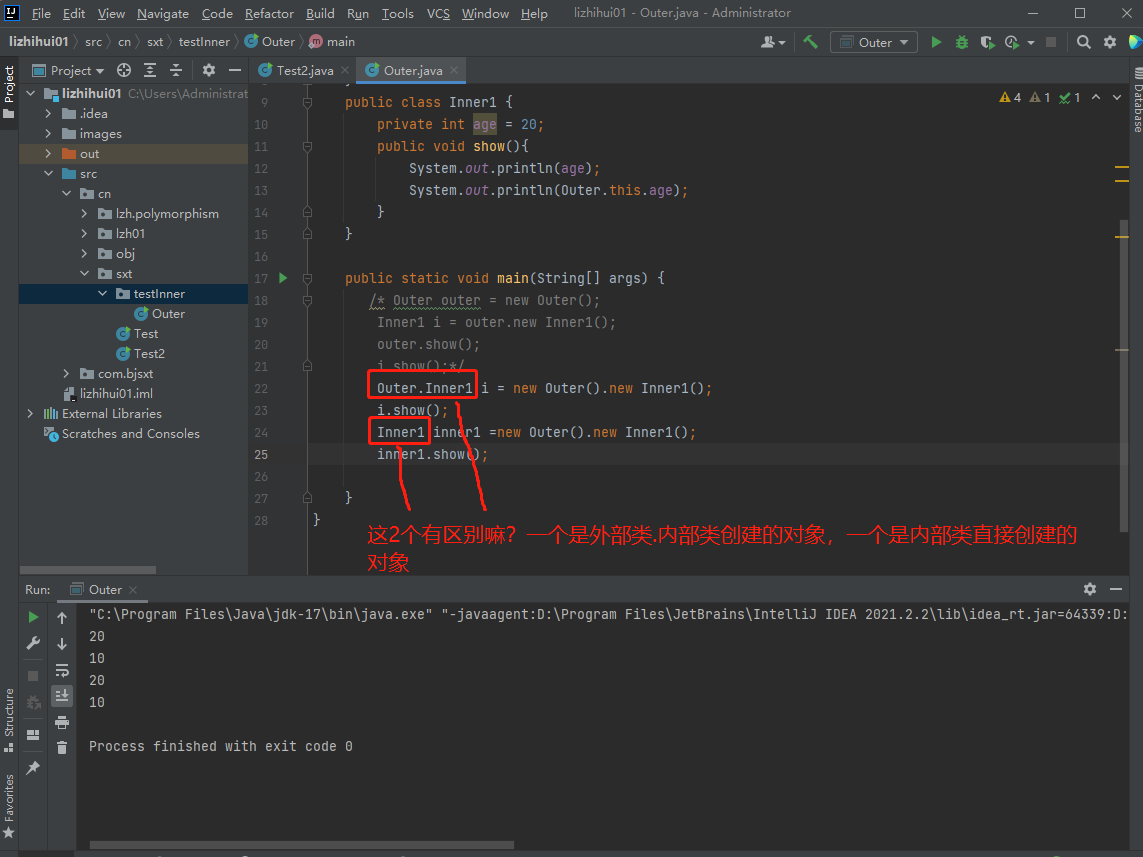
Task: Click warnings count indicator in editor
Action: click(x=1010, y=97)
